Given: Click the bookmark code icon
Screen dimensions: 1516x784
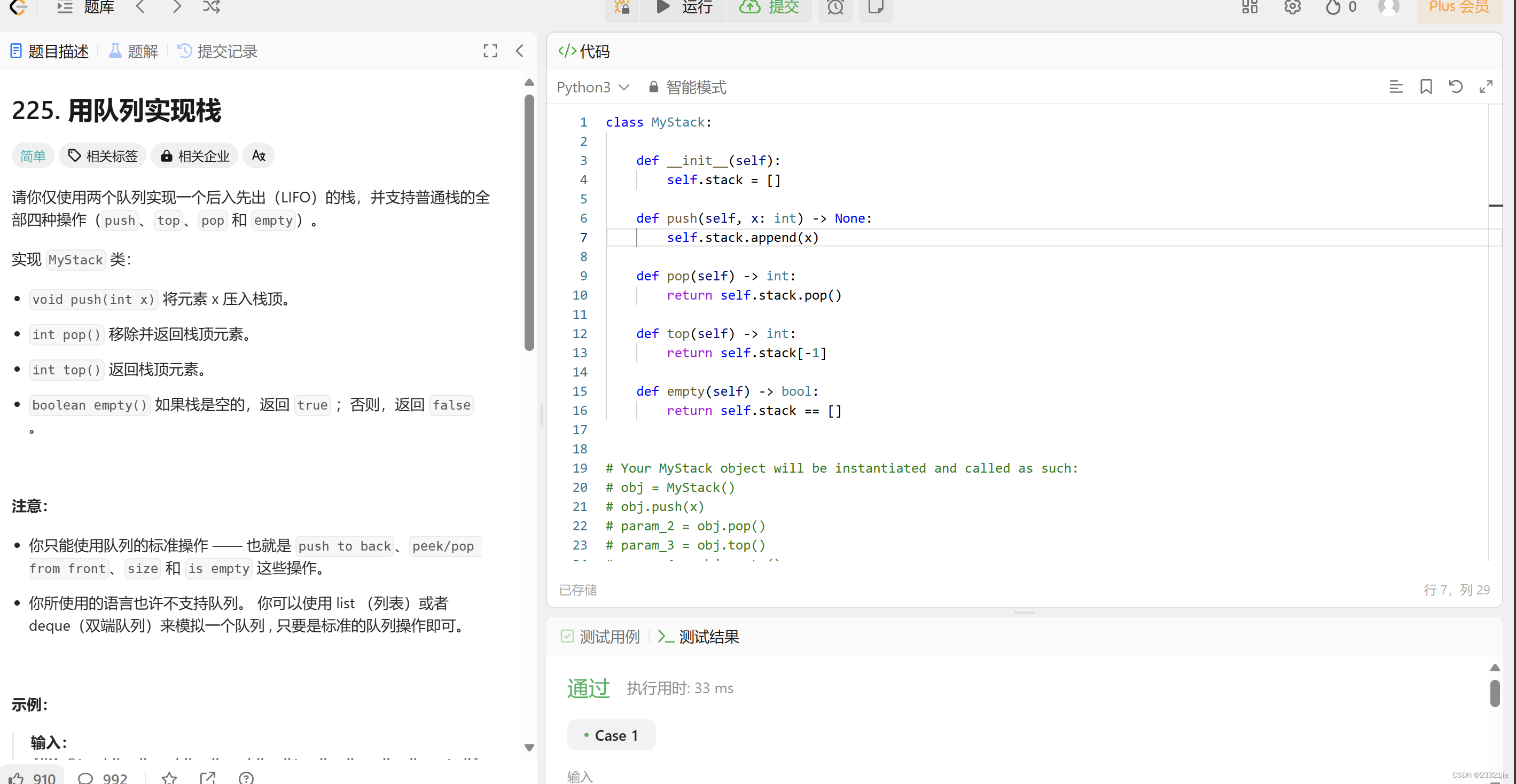Looking at the screenshot, I should pos(1425,87).
